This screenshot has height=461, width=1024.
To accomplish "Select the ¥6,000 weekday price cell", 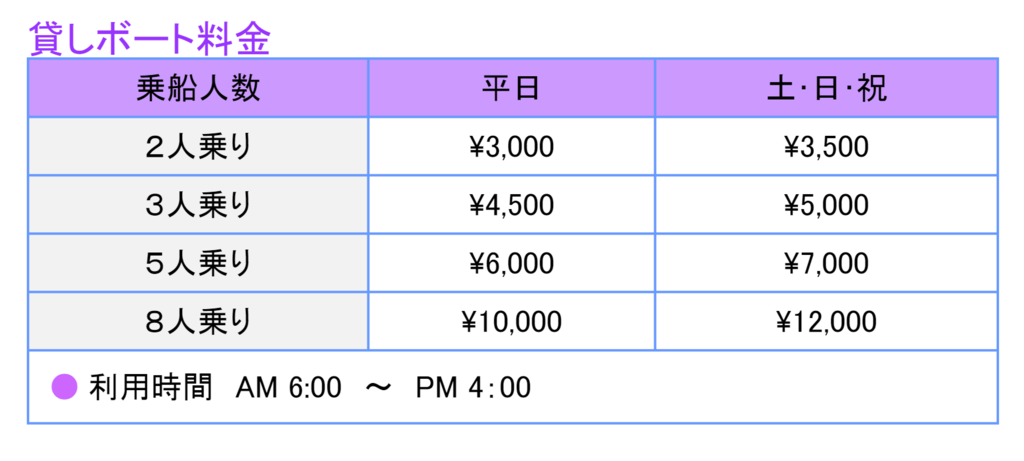I will pyautogui.click(x=511, y=263).
